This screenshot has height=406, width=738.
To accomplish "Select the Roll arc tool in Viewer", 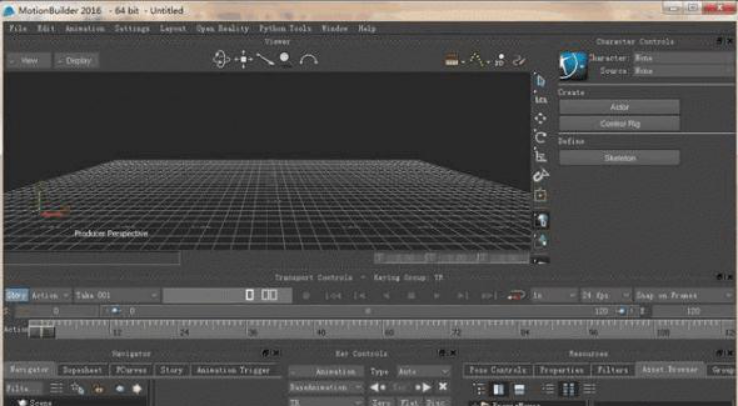I will (x=309, y=60).
